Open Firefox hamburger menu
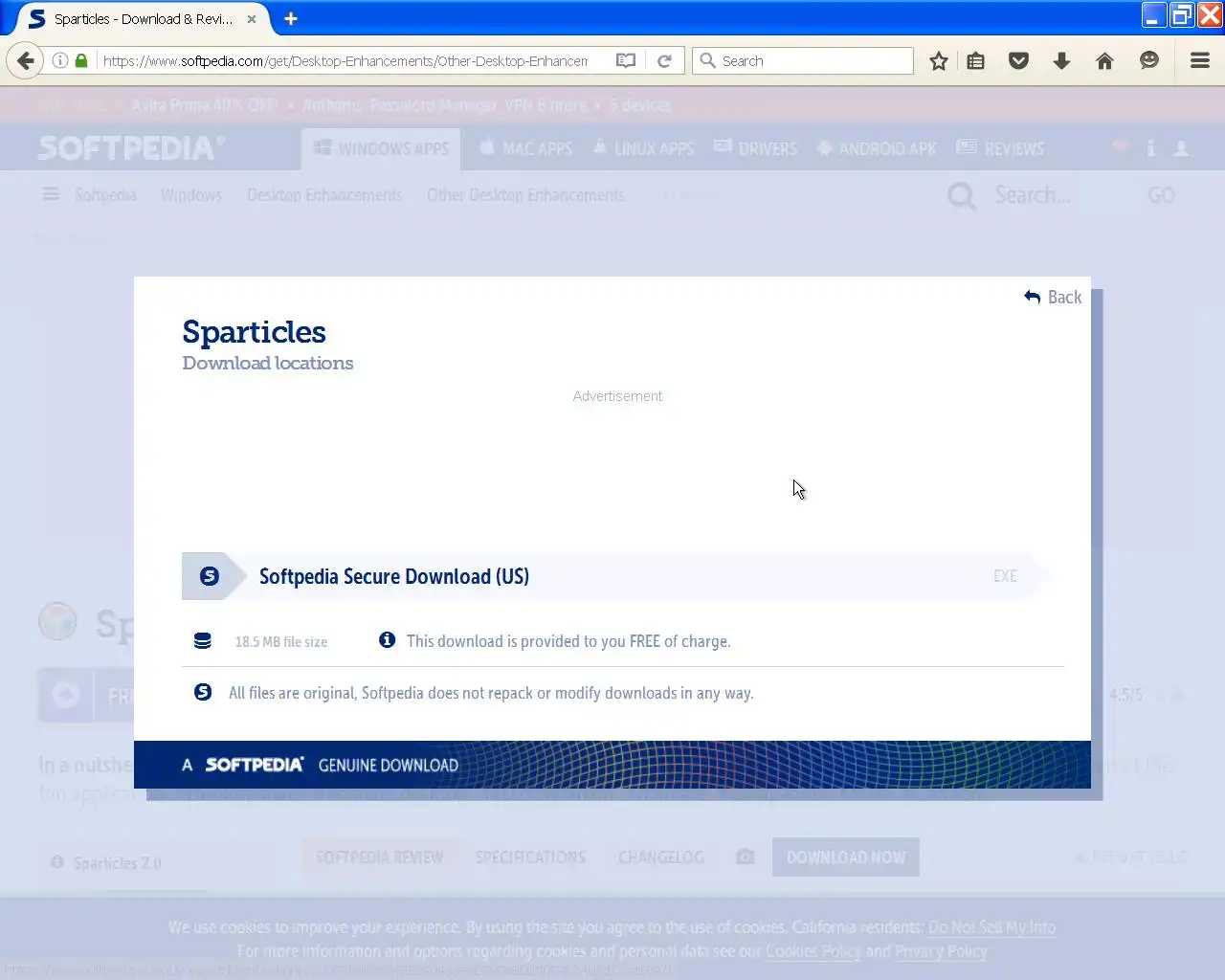This screenshot has height=980, width=1225. (1200, 60)
